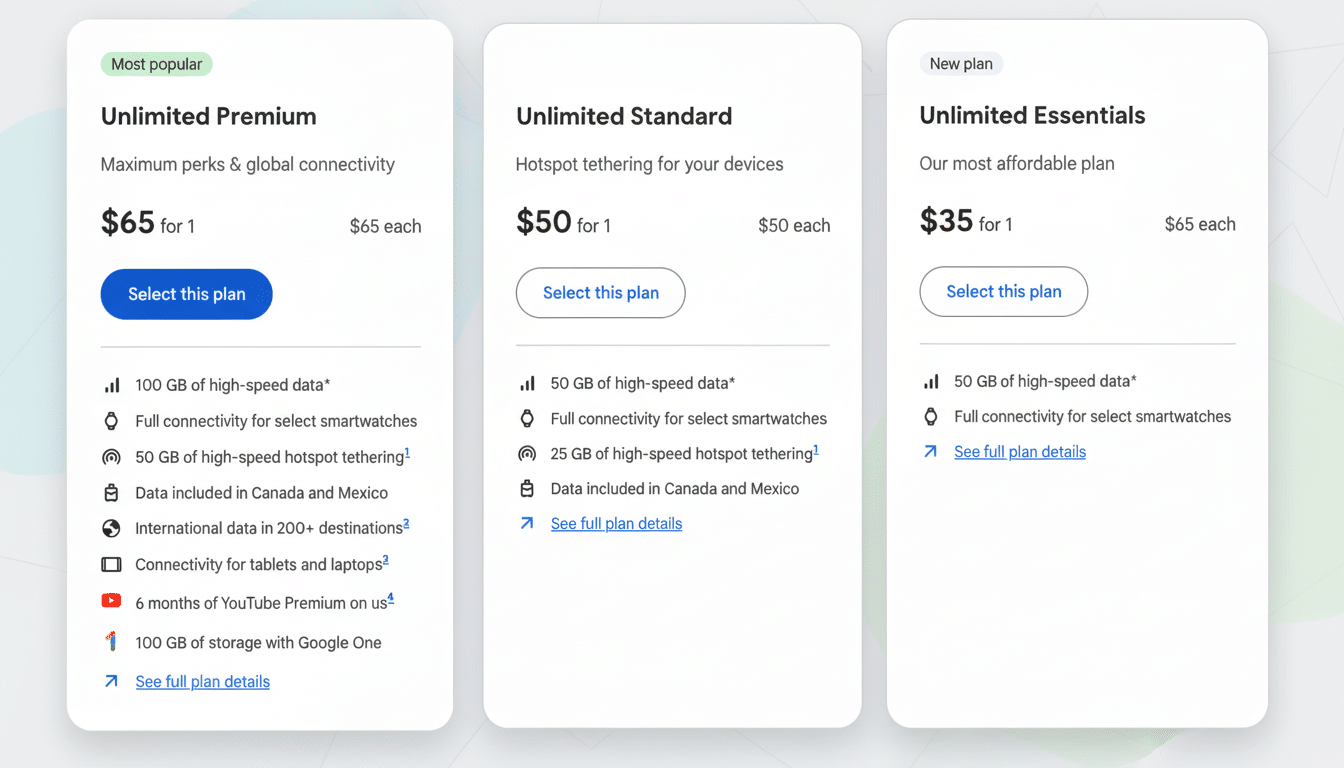Open full plan details for Unlimited Premium
This screenshot has width=1344, height=768.
(x=202, y=681)
